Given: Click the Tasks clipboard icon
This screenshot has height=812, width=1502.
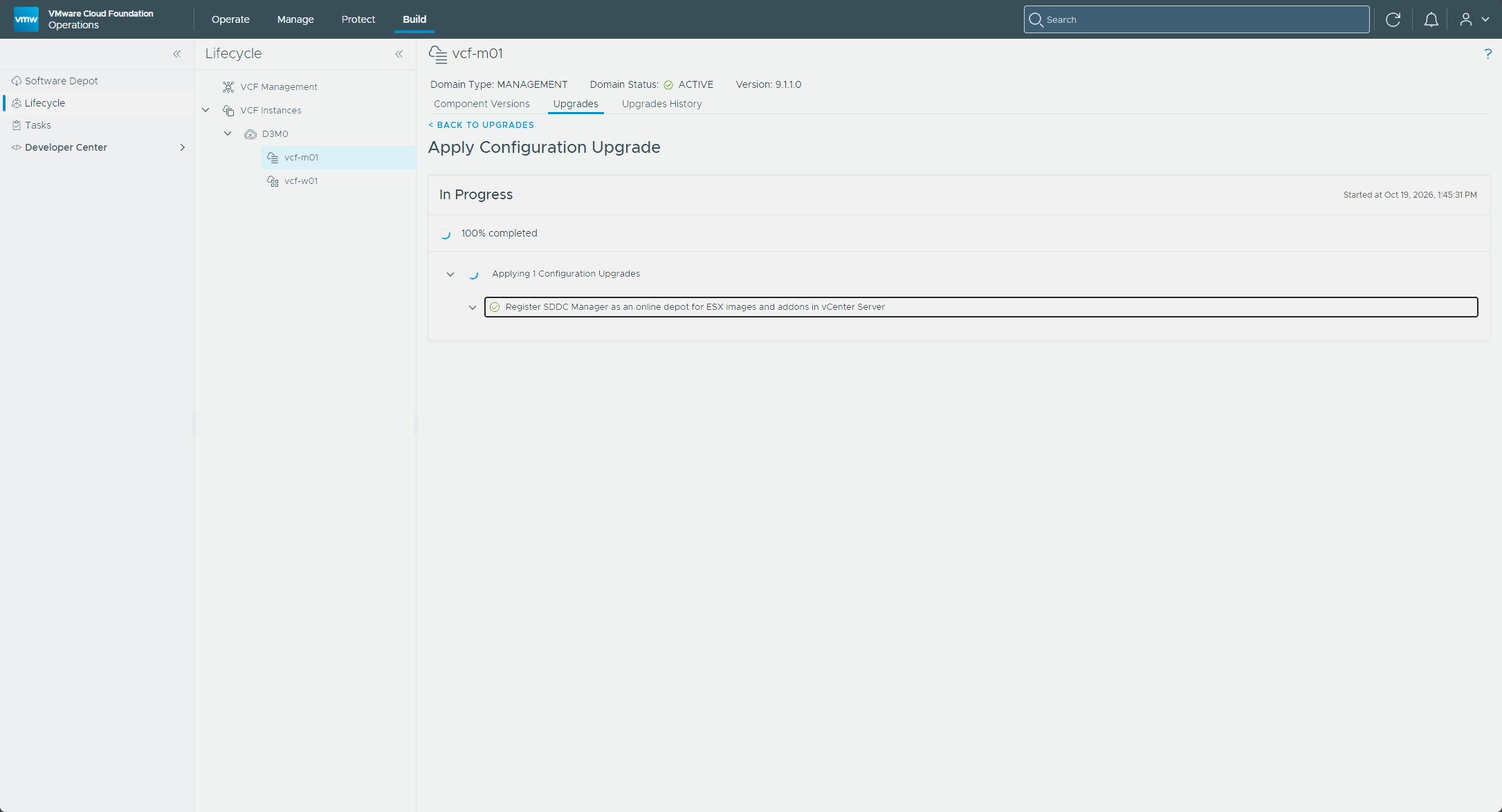Looking at the screenshot, I should click(x=17, y=125).
